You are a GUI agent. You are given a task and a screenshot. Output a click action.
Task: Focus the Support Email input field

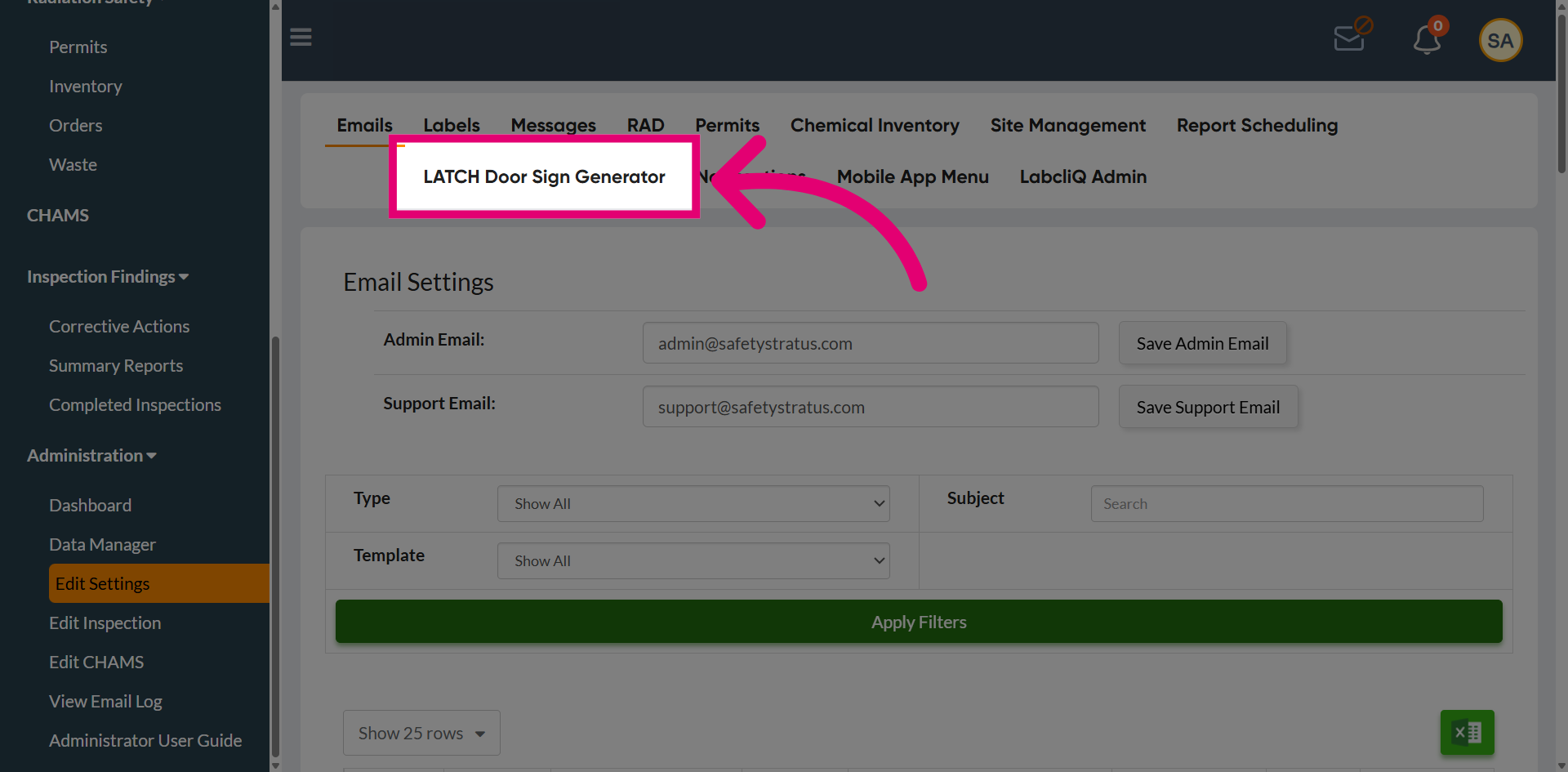(871, 407)
